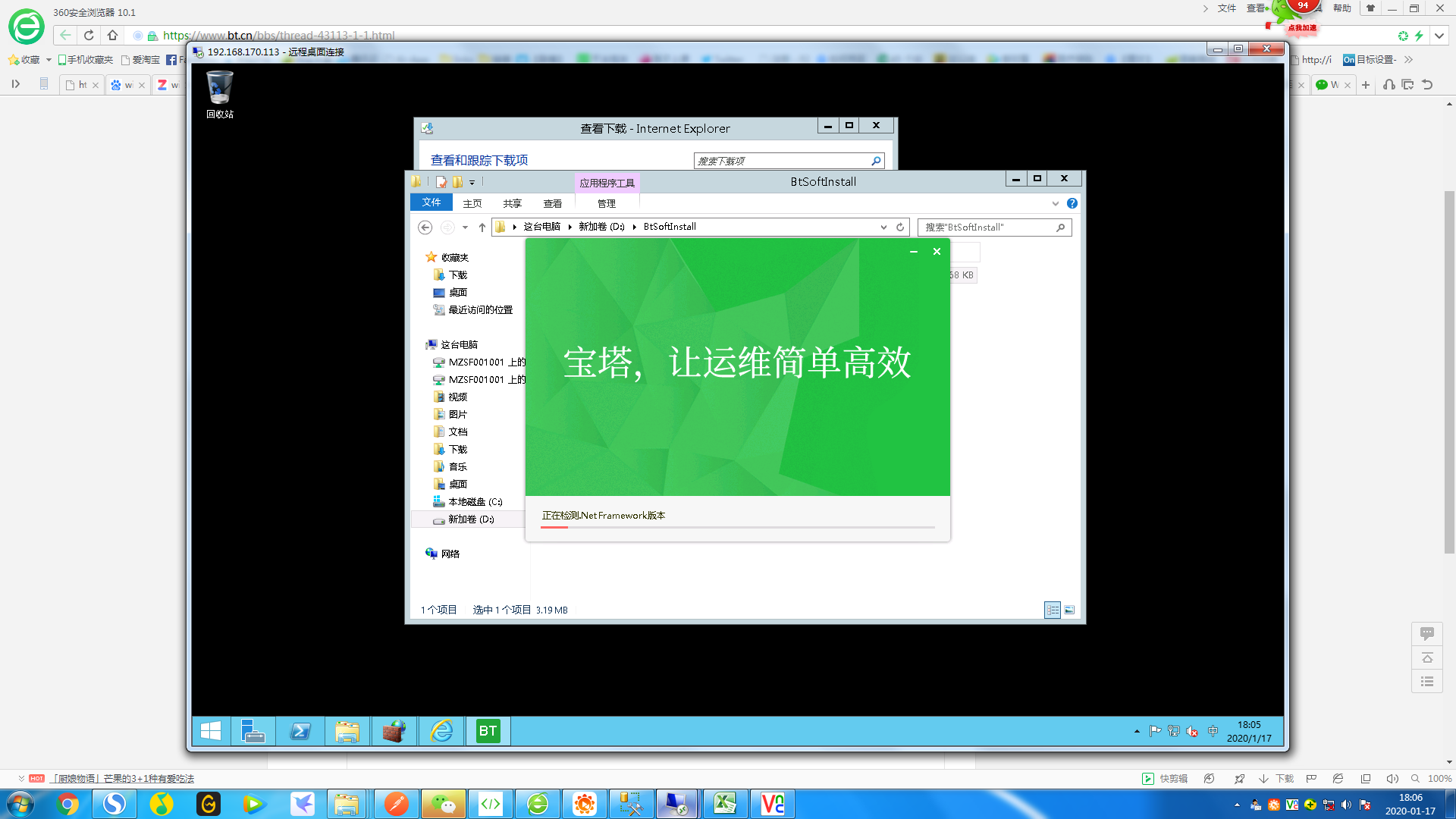Viewport: 1456px width, 819px height.
Task: Switch explorer to details view layout
Action: pos(1053,610)
